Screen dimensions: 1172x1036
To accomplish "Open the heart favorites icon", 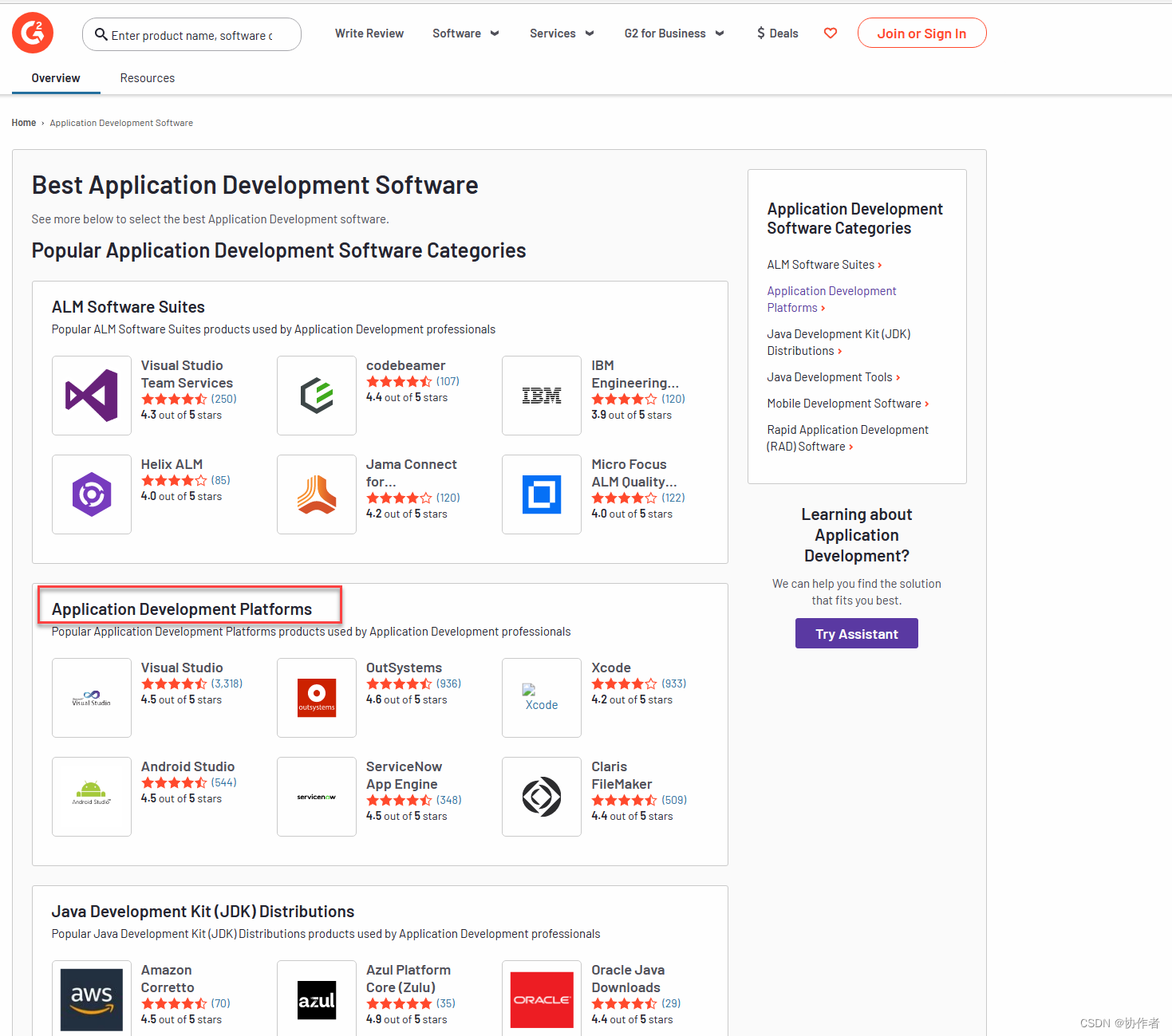I will (x=831, y=33).
